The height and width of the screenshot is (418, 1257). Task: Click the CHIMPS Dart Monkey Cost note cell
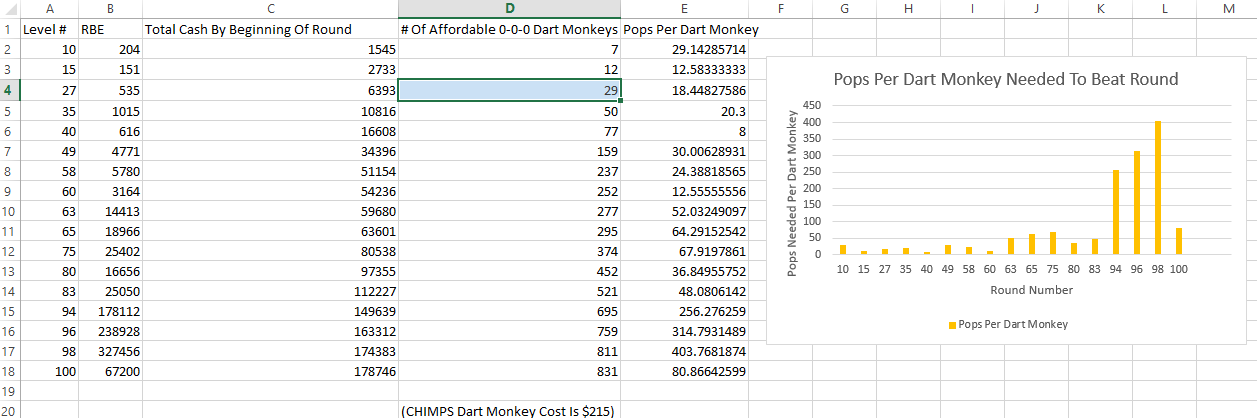point(509,410)
